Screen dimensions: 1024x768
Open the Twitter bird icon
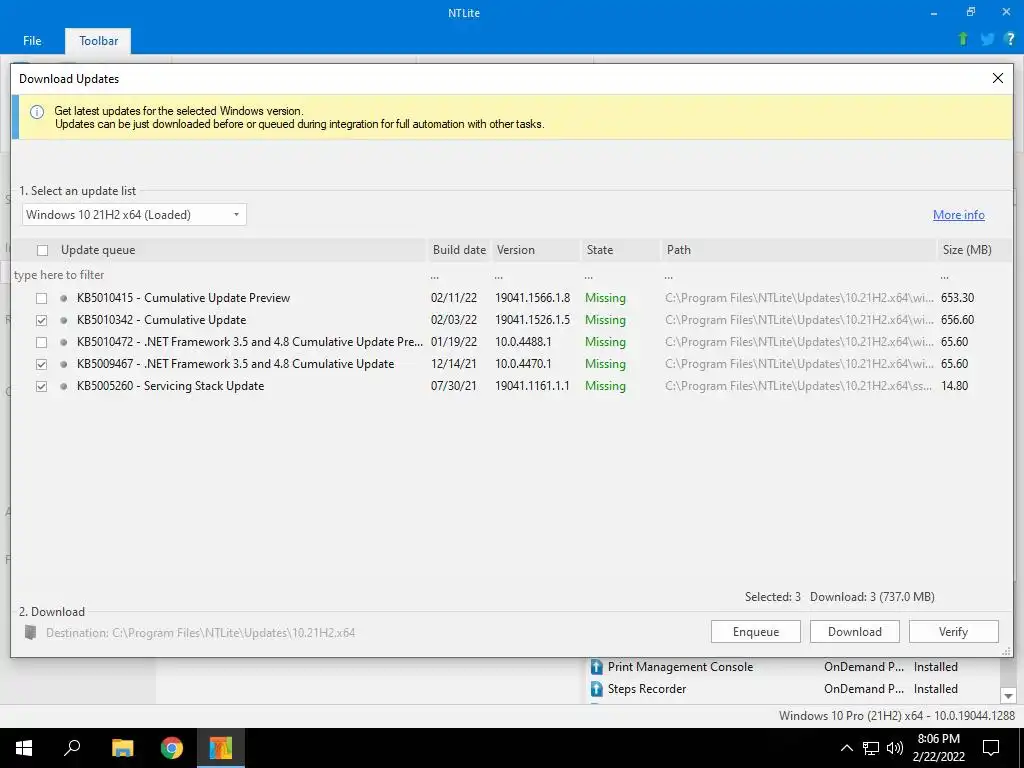(987, 39)
